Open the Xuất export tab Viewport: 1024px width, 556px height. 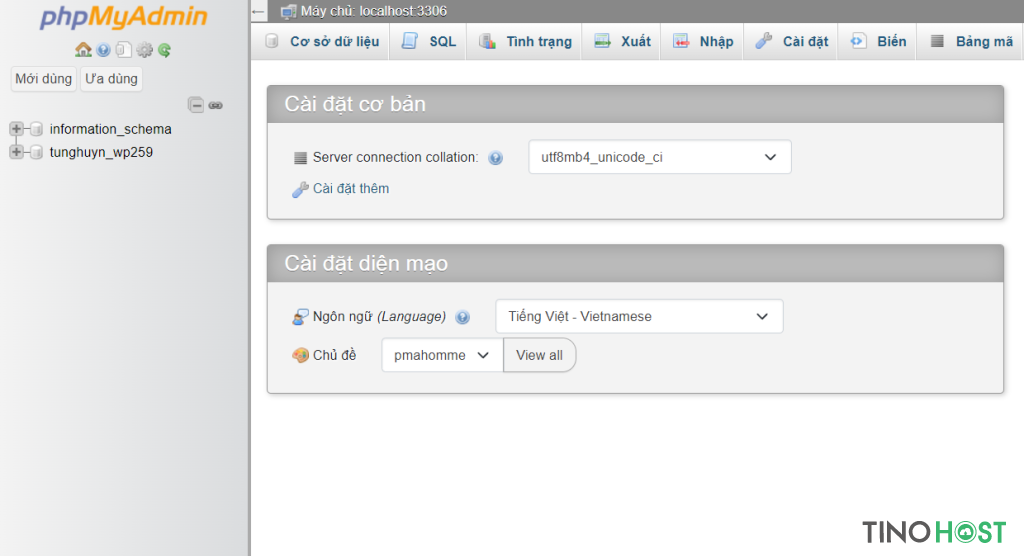[x=622, y=41]
